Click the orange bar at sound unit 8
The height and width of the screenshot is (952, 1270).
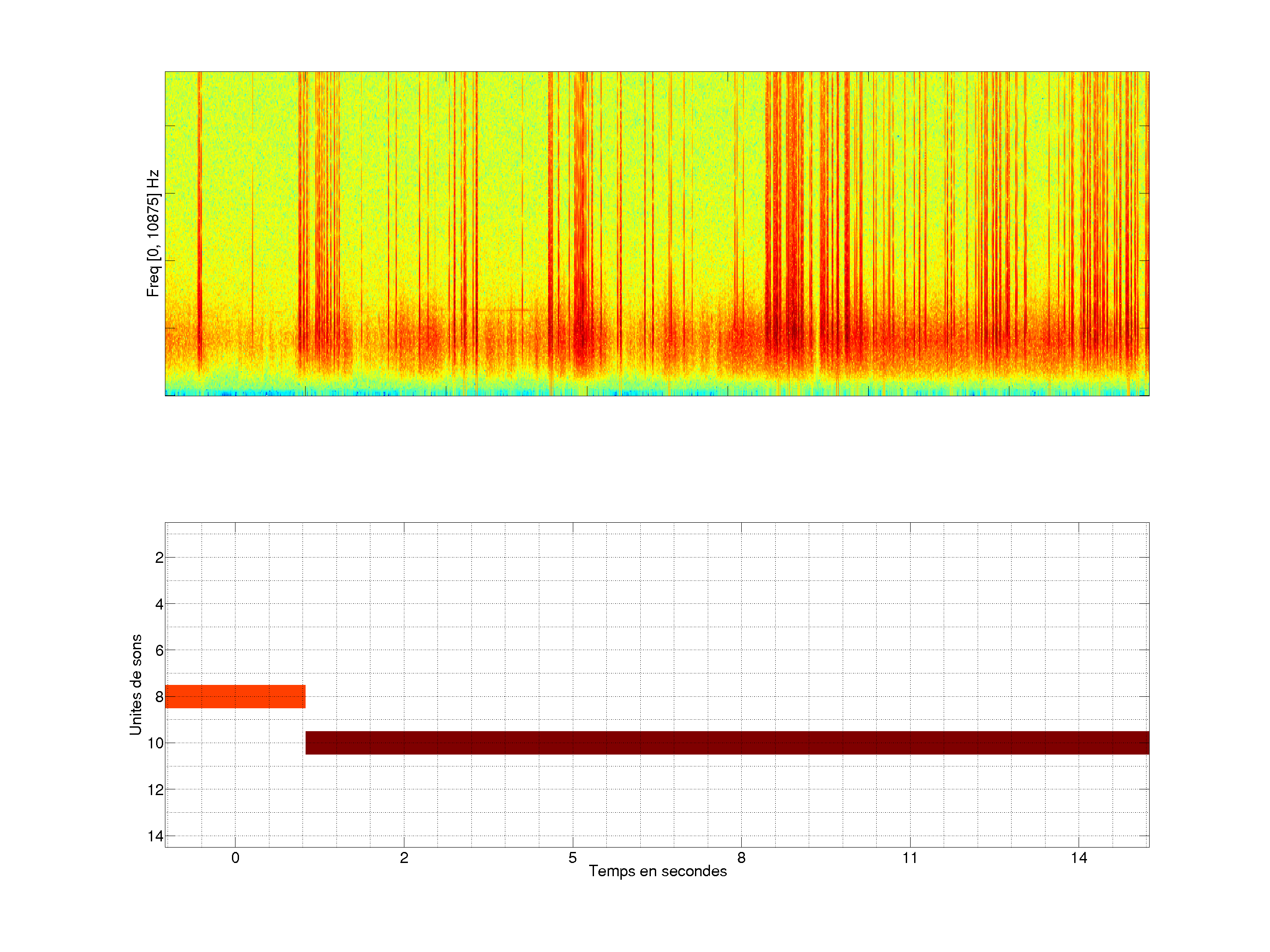pyautogui.click(x=235, y=696)
